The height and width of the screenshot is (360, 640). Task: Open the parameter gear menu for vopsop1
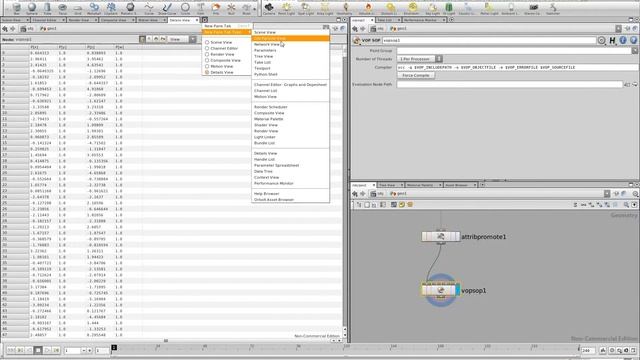[602, 40]
